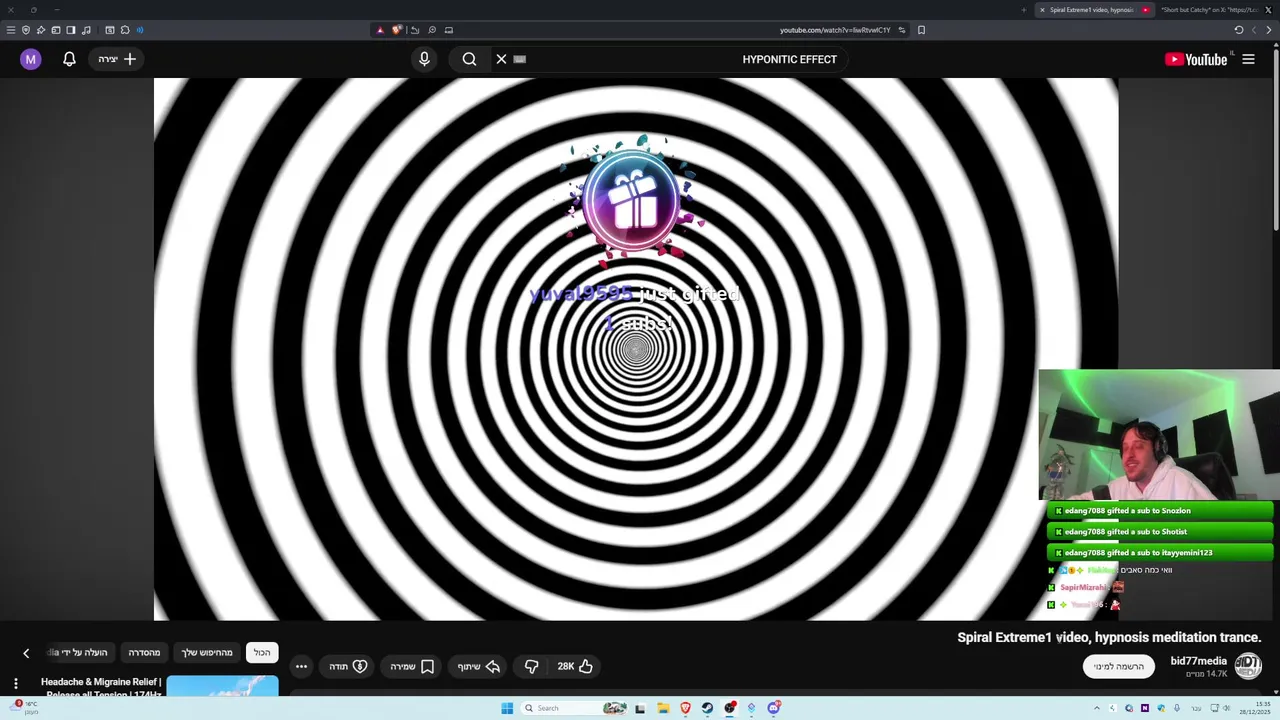
Task: Click the Thanks (תודה) button
Action: tap(348, 666)
